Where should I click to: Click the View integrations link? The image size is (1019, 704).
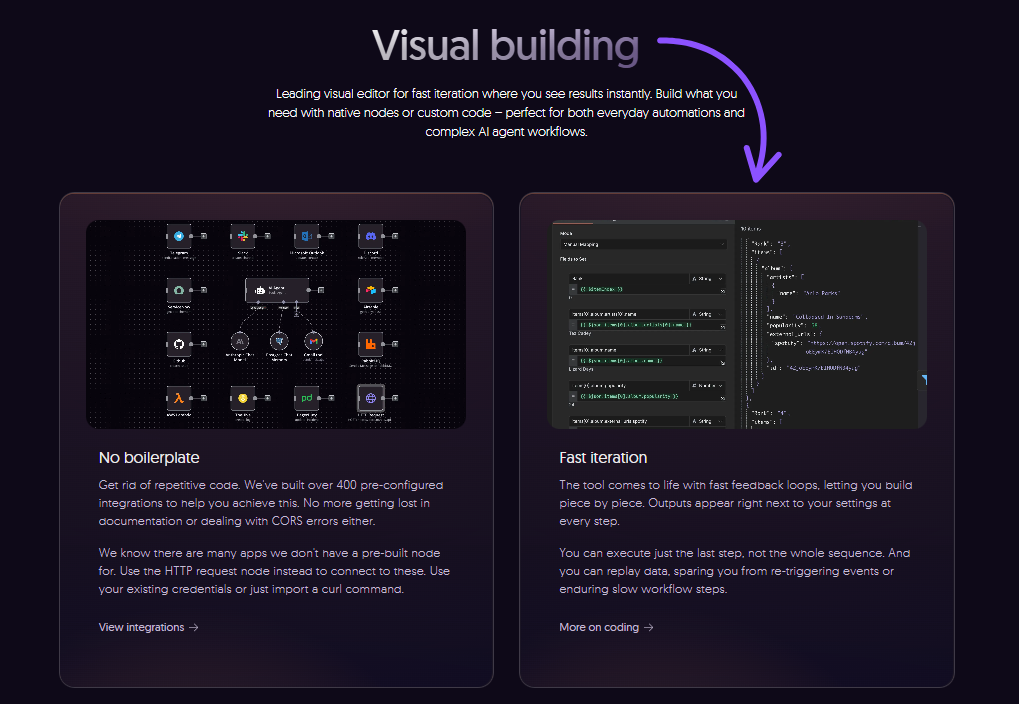pos(147,627)
